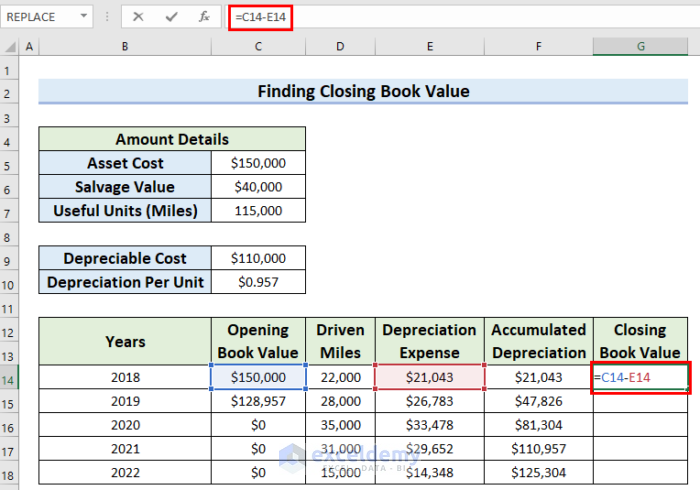This screenshot has height=490, width=700.
Task: Select column C header
Action: (258, 47)
